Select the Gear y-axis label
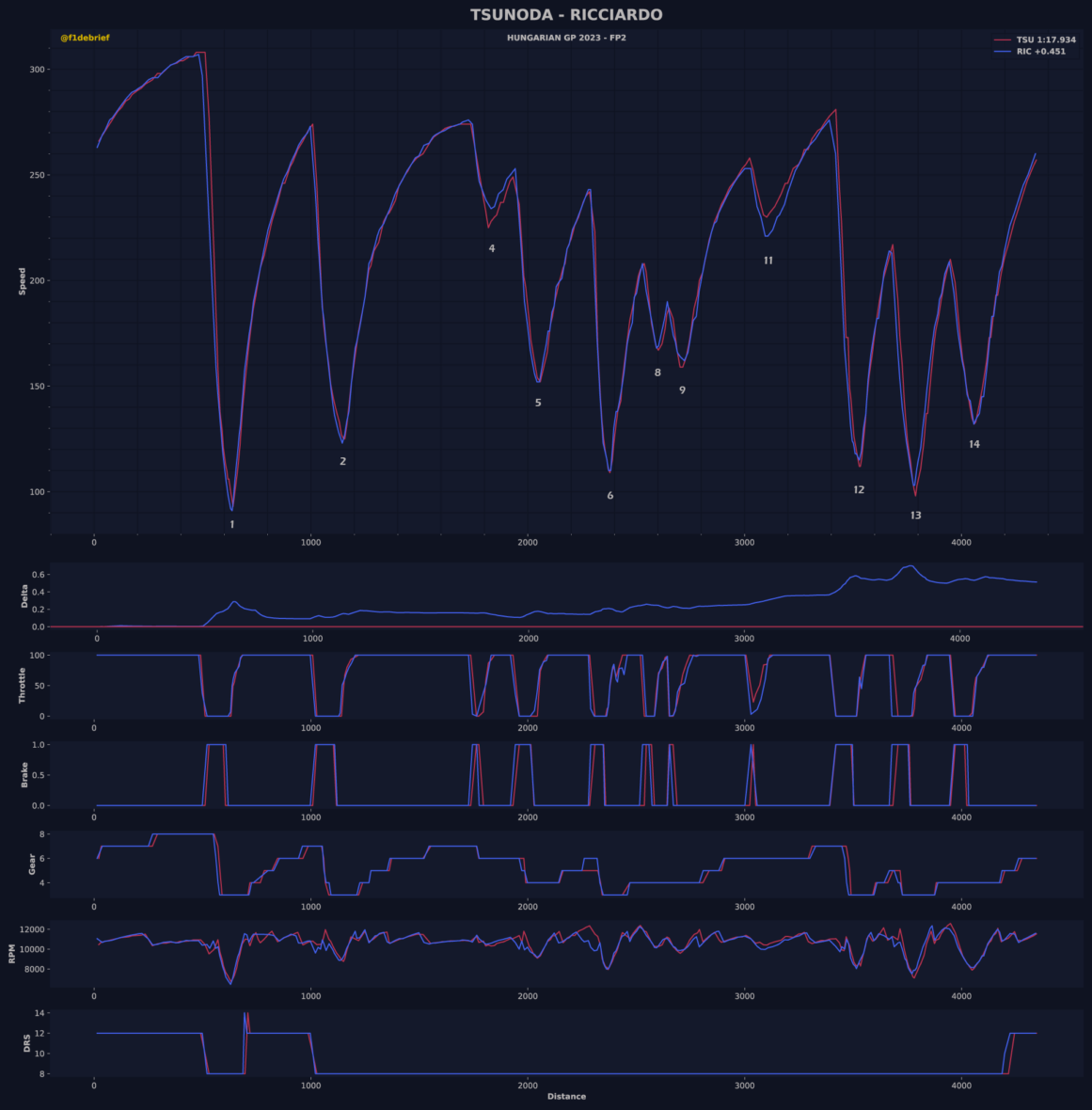This screenshot has height=1110, width=1092. coord(31,864)
